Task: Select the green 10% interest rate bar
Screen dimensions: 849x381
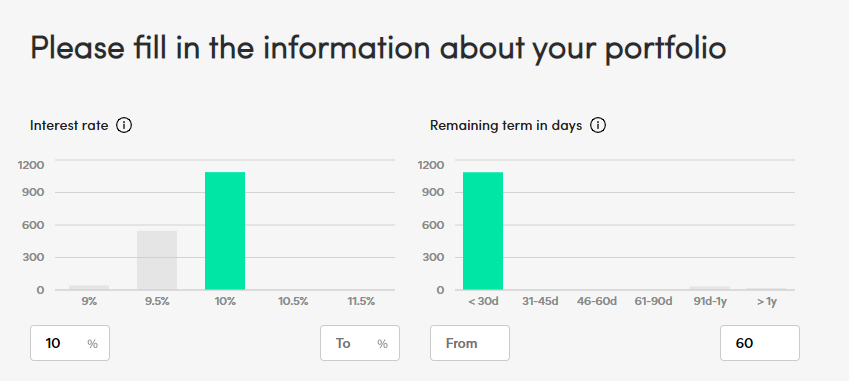Action: pos(225,231)
